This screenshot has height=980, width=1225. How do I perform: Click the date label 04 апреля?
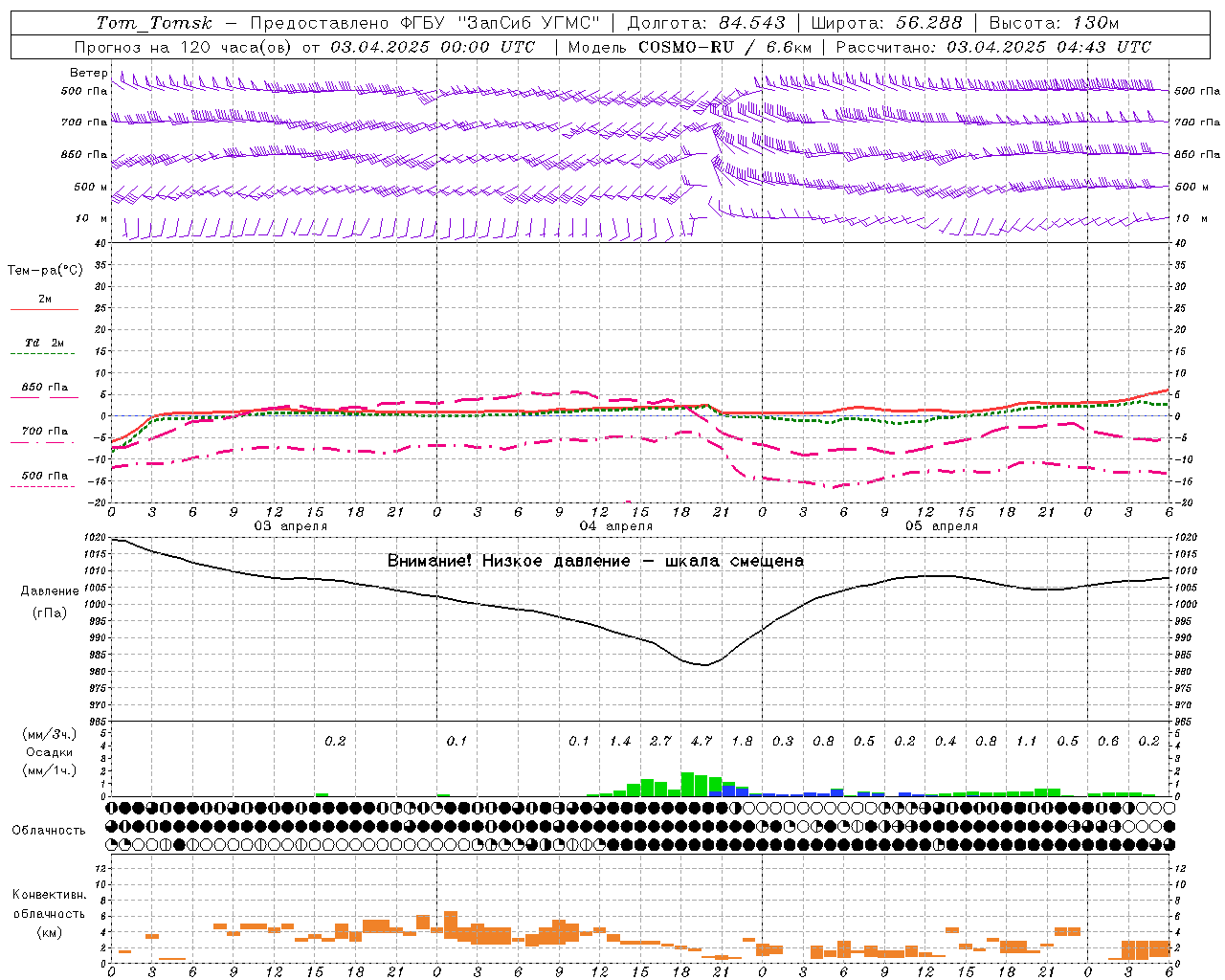click(615, 526)
